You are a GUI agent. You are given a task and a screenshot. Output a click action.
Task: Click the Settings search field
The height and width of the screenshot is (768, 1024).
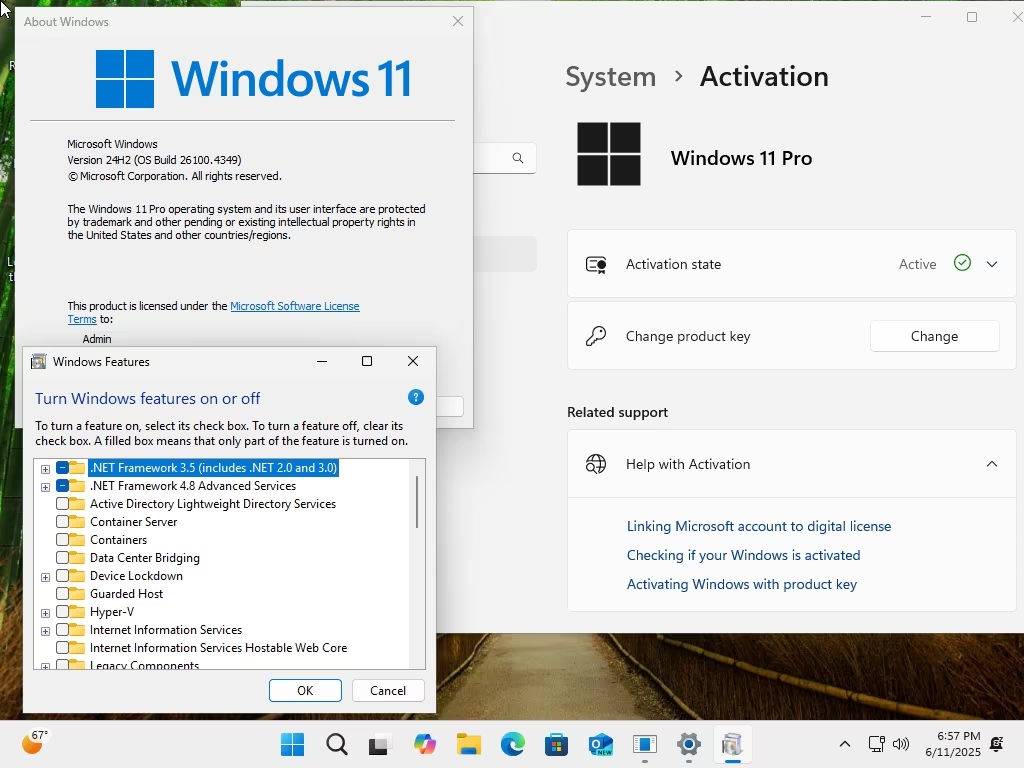[504, 157]
